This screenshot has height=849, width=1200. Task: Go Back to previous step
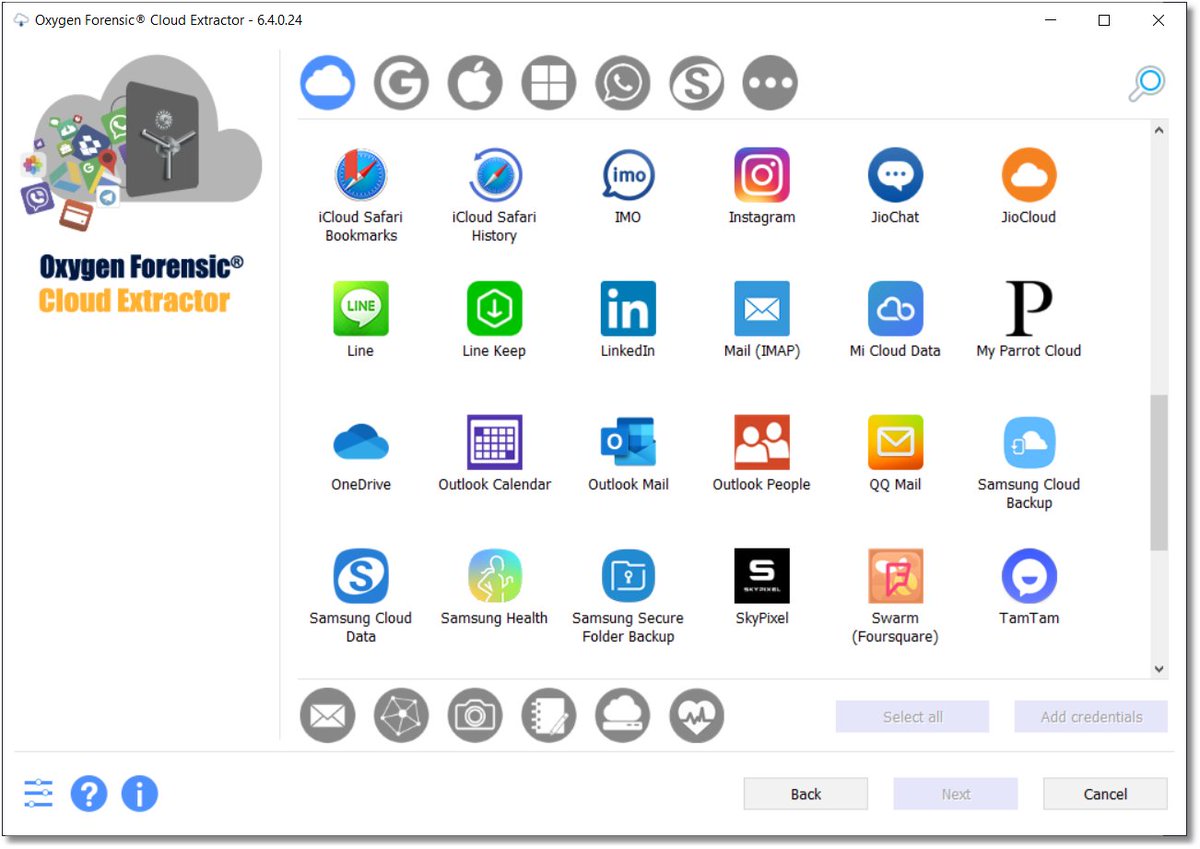[806, 794]
